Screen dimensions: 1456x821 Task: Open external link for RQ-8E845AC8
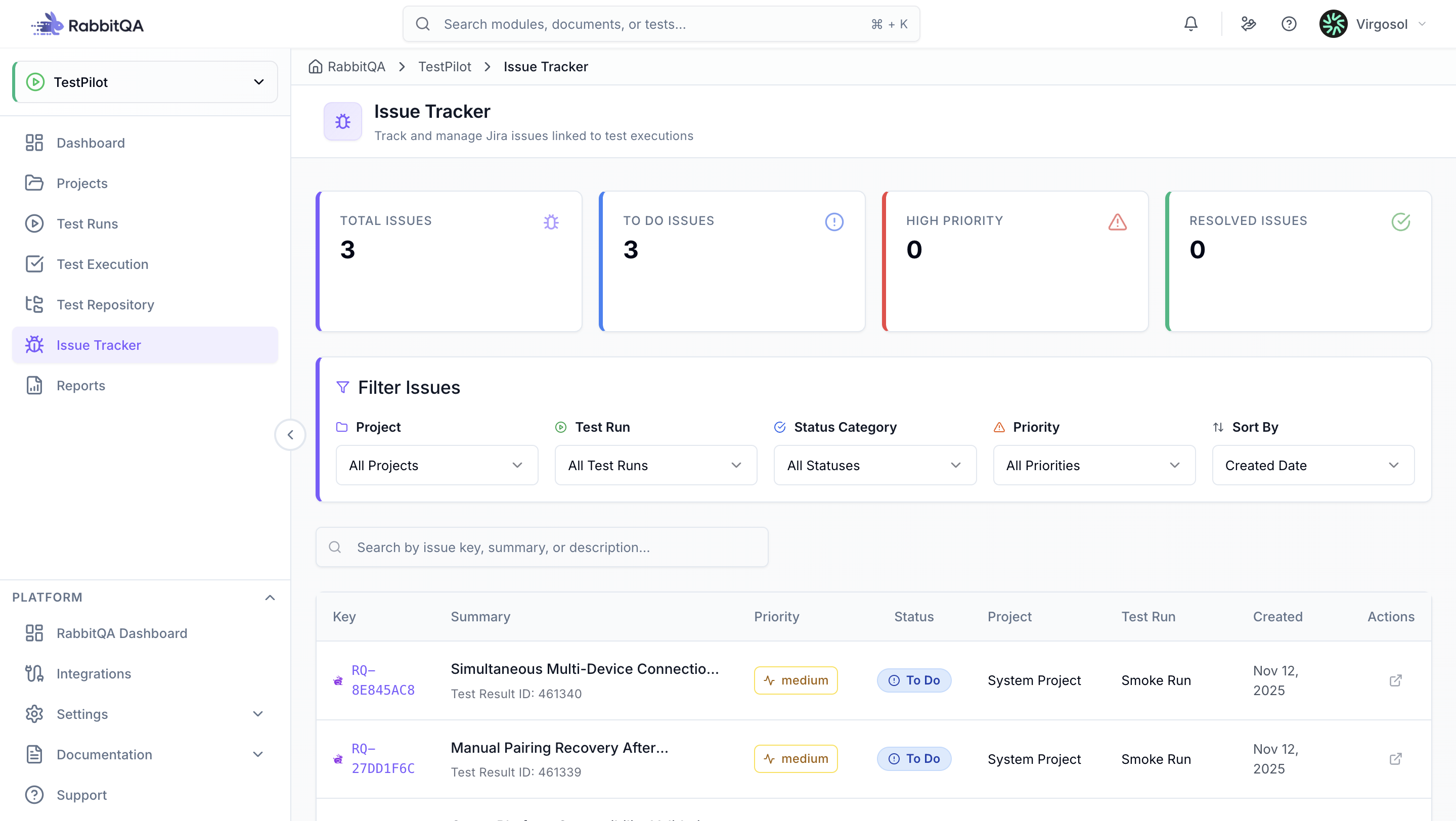click(x=1395, y=680)
